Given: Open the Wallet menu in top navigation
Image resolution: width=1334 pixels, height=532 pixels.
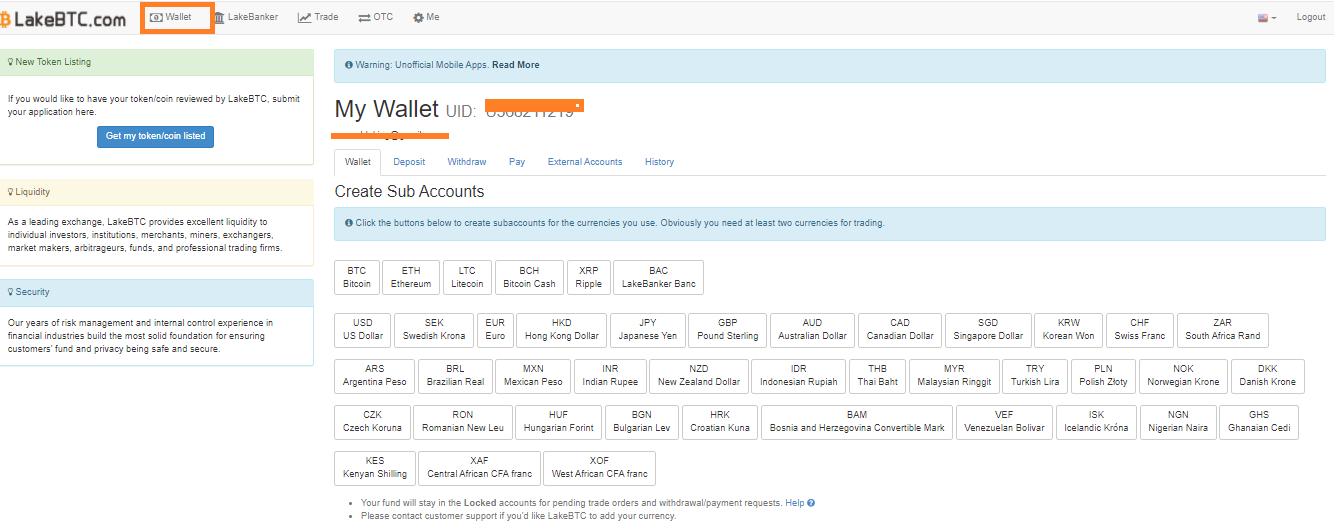Looking at the screenshot, I should (x=170, y=17).
